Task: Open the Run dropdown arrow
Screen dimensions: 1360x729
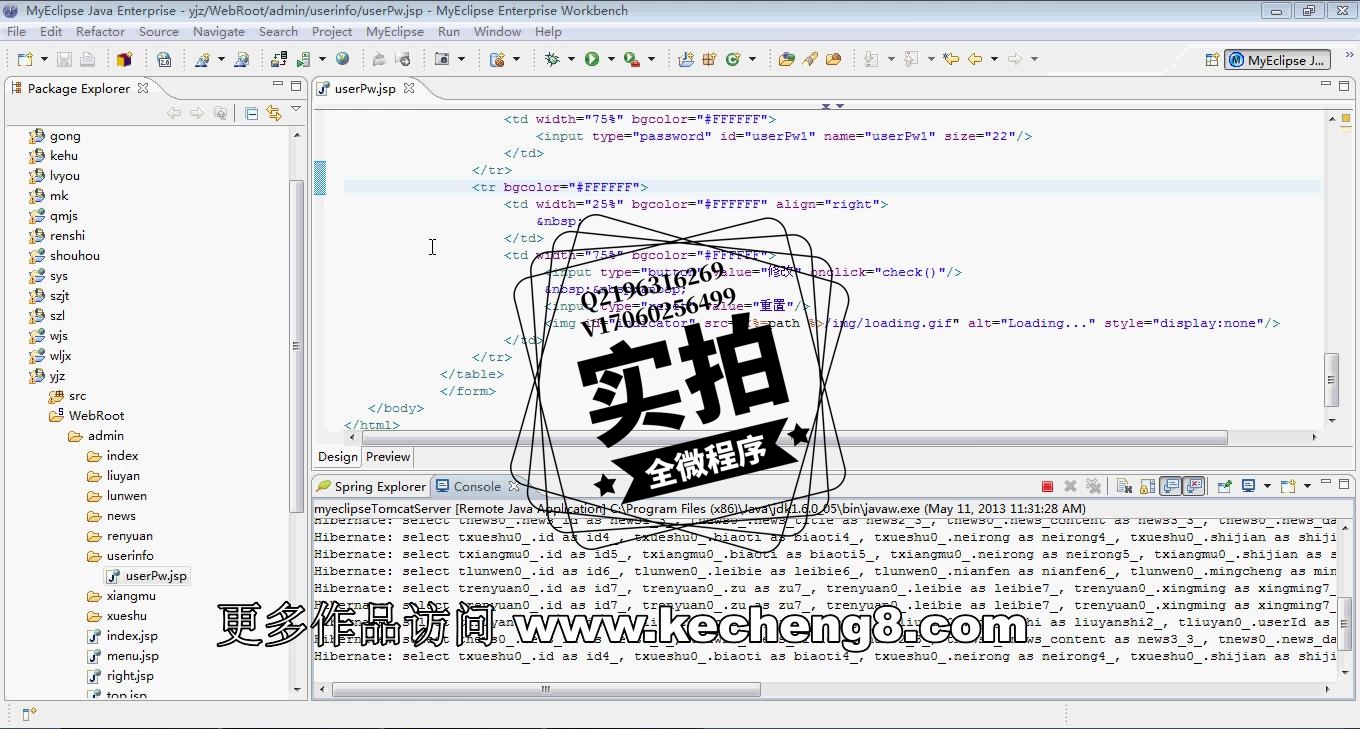Action: (610, 59)
